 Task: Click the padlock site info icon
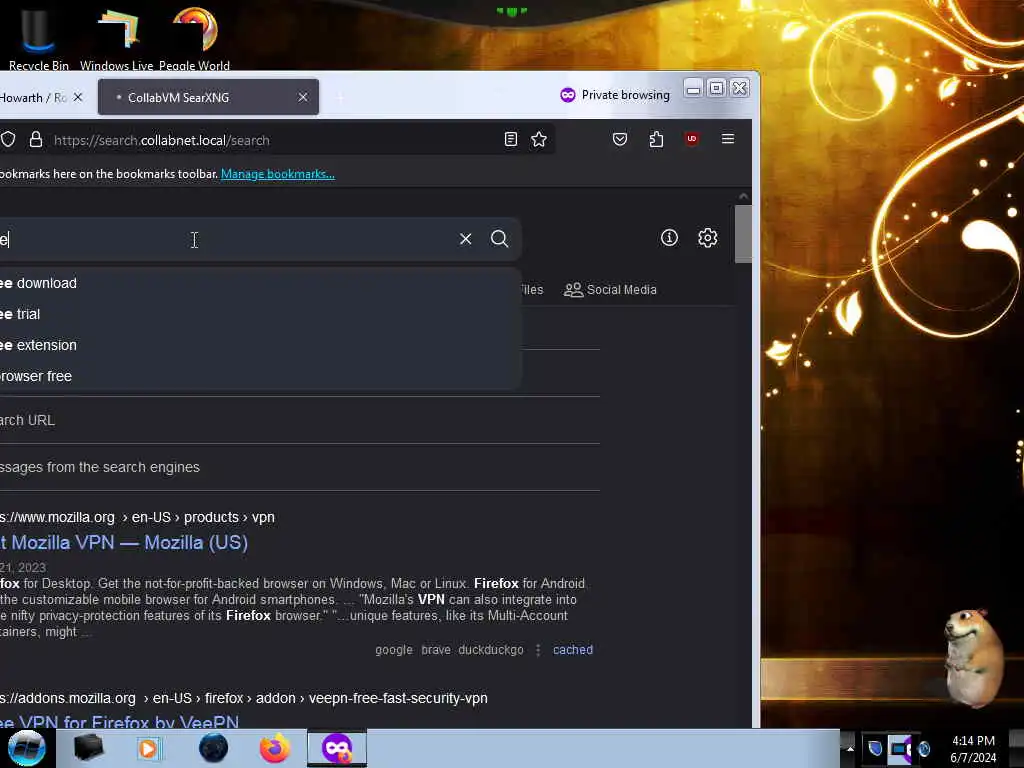point(36,139)
